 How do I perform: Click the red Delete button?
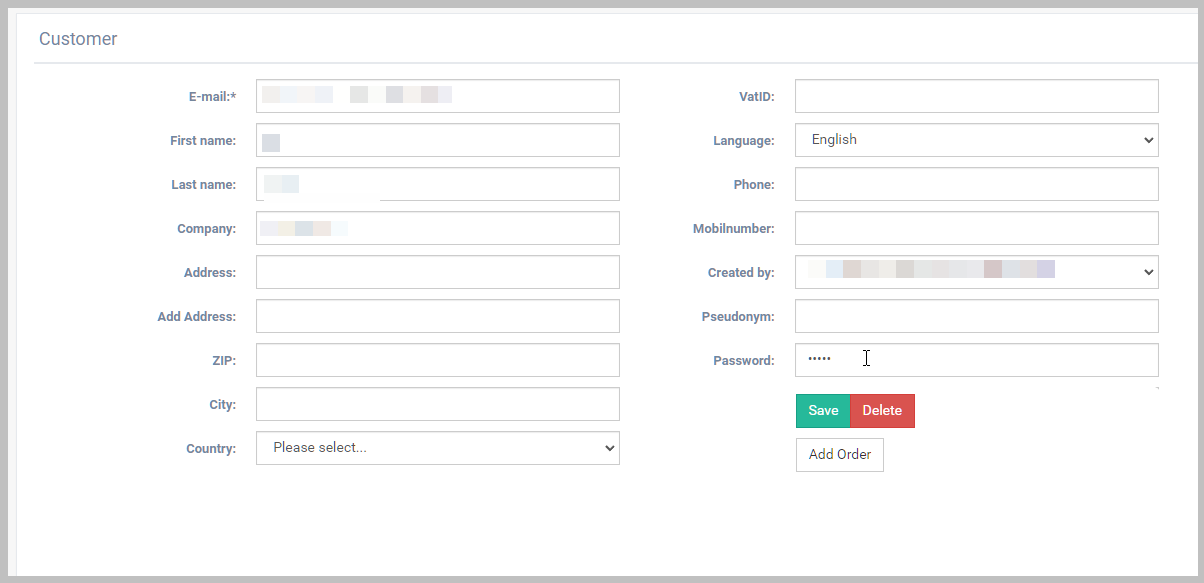tap(882, 411)
